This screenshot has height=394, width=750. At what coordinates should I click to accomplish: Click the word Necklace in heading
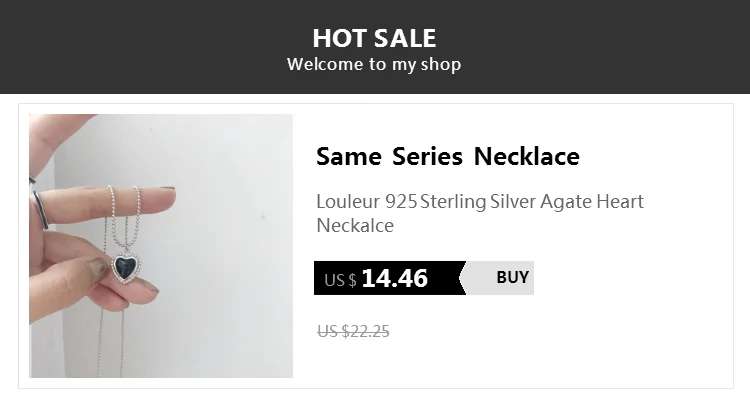pos(527,156)
